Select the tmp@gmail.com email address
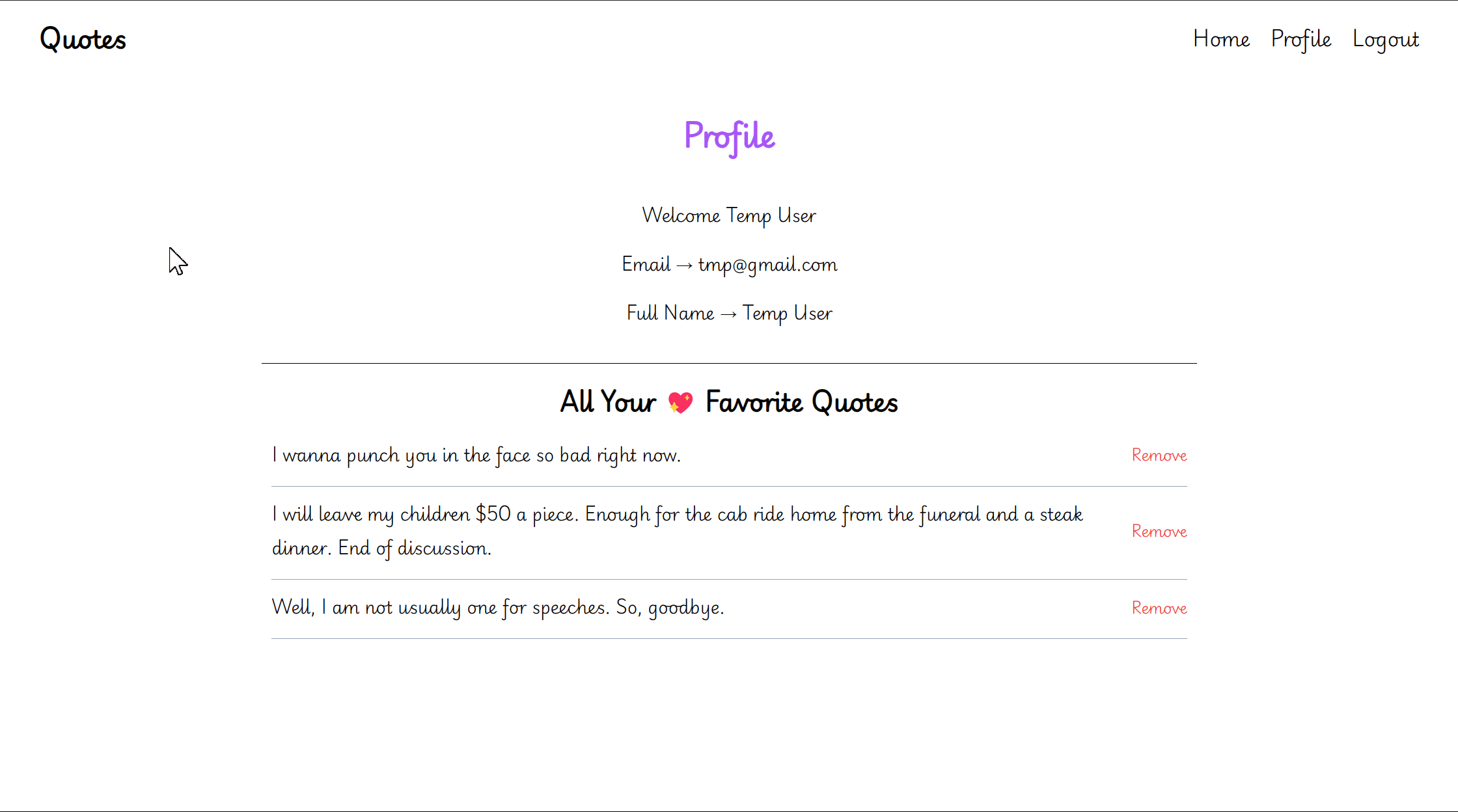This screenshot has width=1458, height=812. (767, 265)
